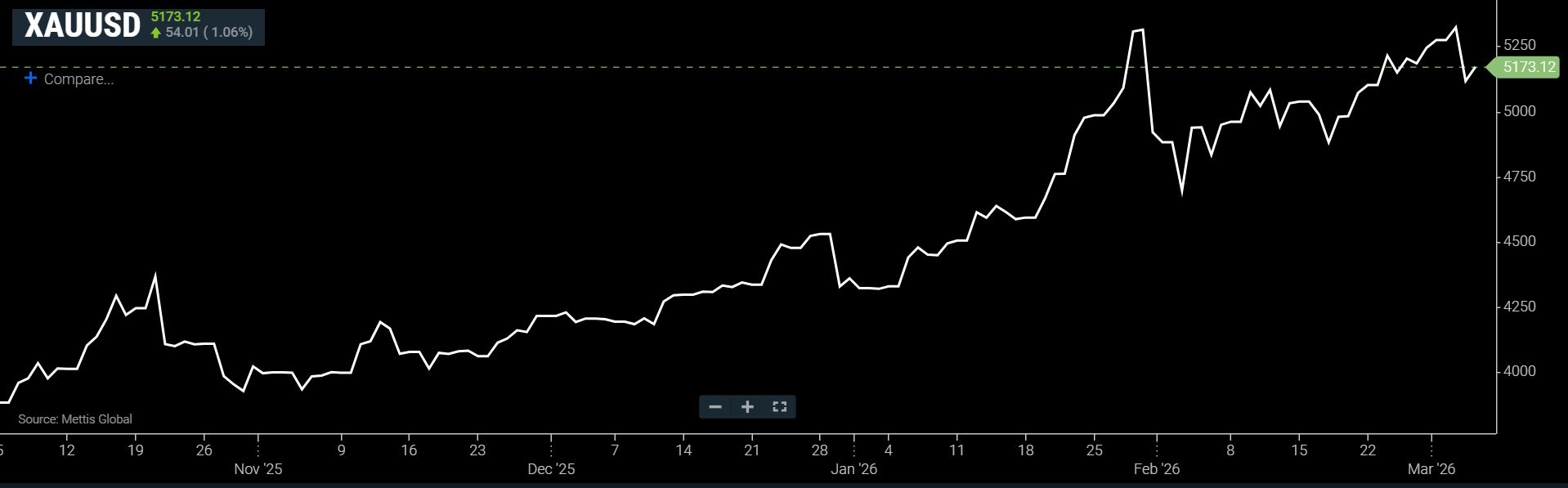This screenshot has width=1568, height=488.
Task: Click the 4500 price axis label
Action: coord(1520,241)
